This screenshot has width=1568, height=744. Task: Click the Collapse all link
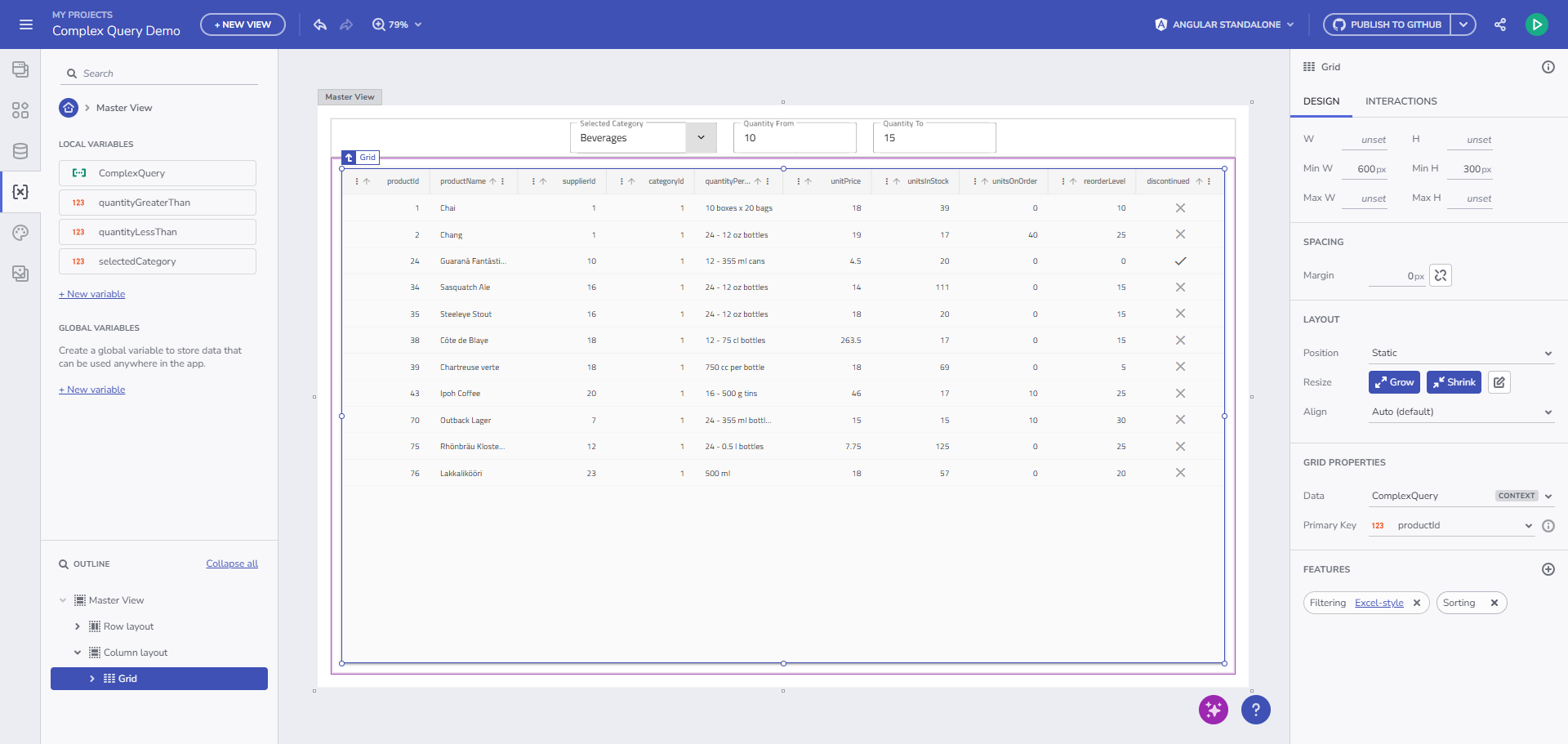tap(232, 564)
